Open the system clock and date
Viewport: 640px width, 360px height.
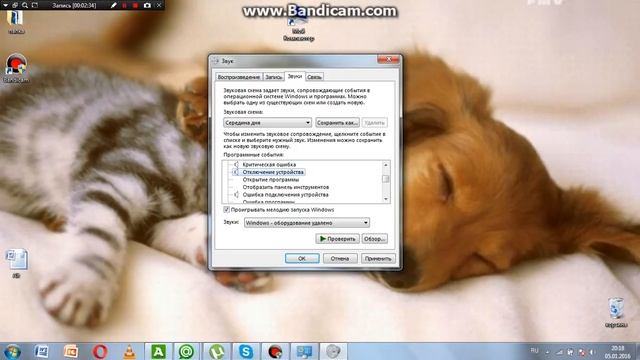[617, 352]
